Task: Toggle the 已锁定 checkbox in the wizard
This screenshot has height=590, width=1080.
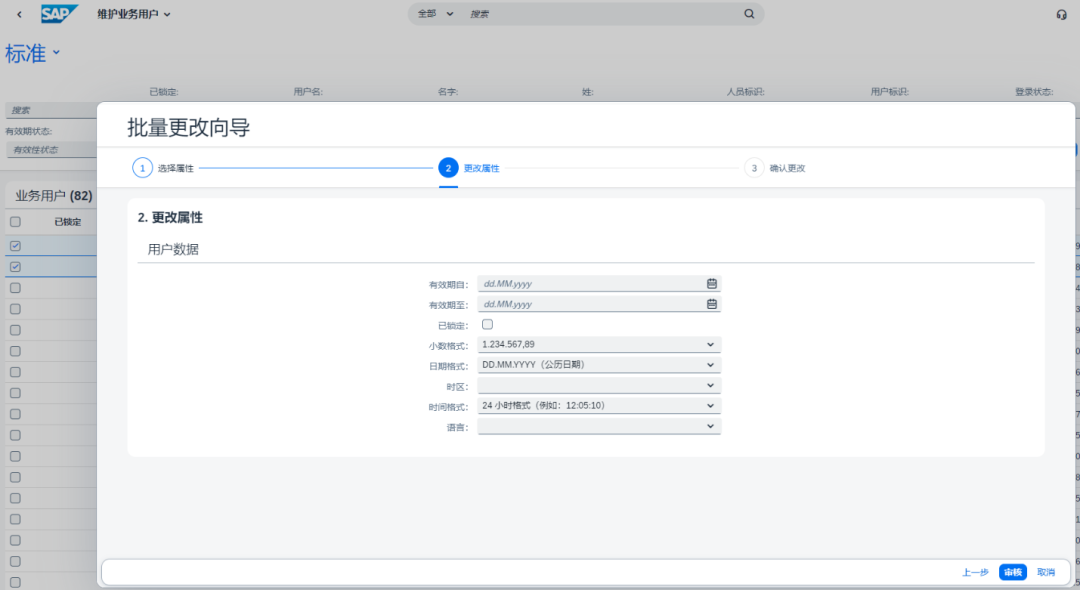Action: 487,323
